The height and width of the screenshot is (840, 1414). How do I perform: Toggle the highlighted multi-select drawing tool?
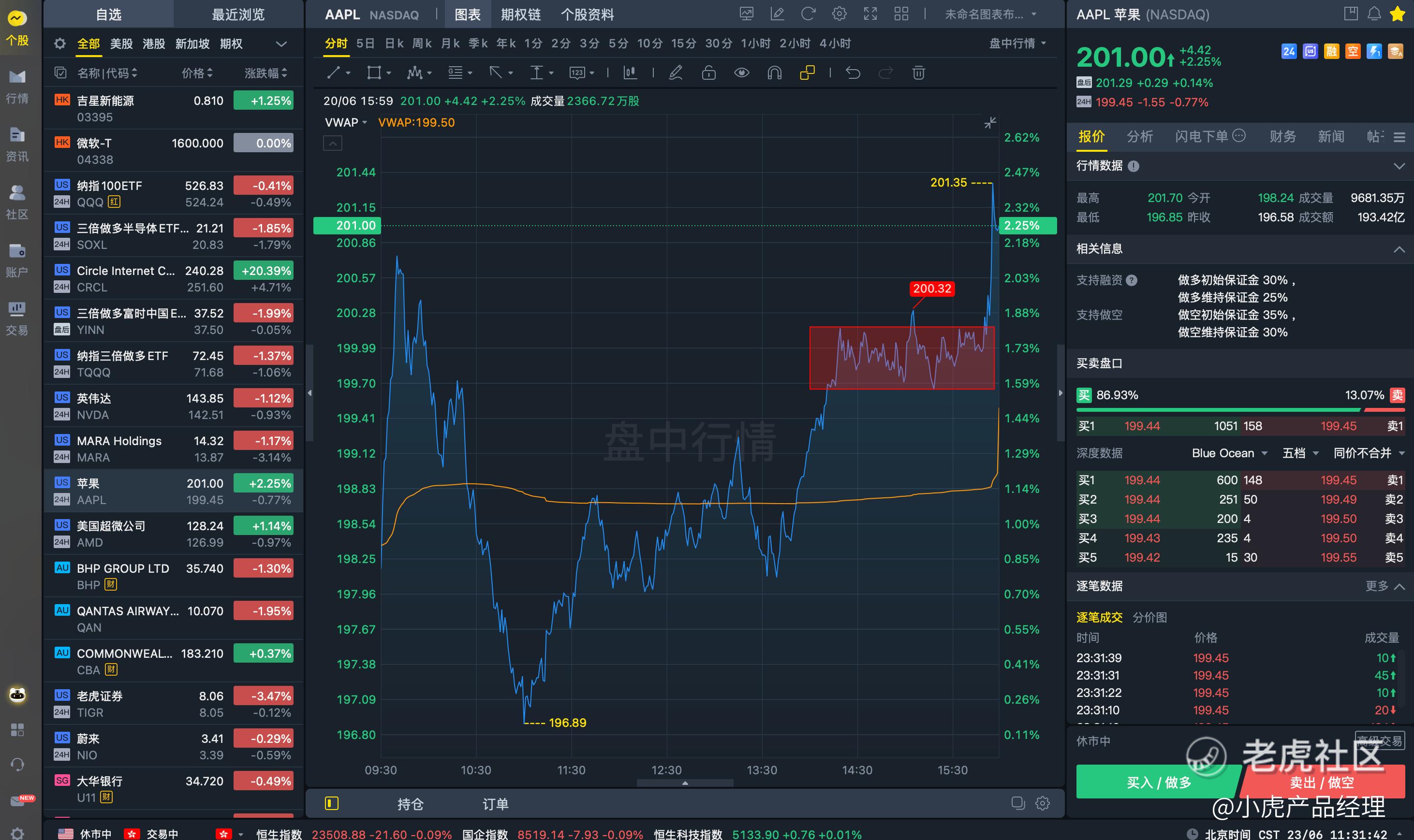807,72
